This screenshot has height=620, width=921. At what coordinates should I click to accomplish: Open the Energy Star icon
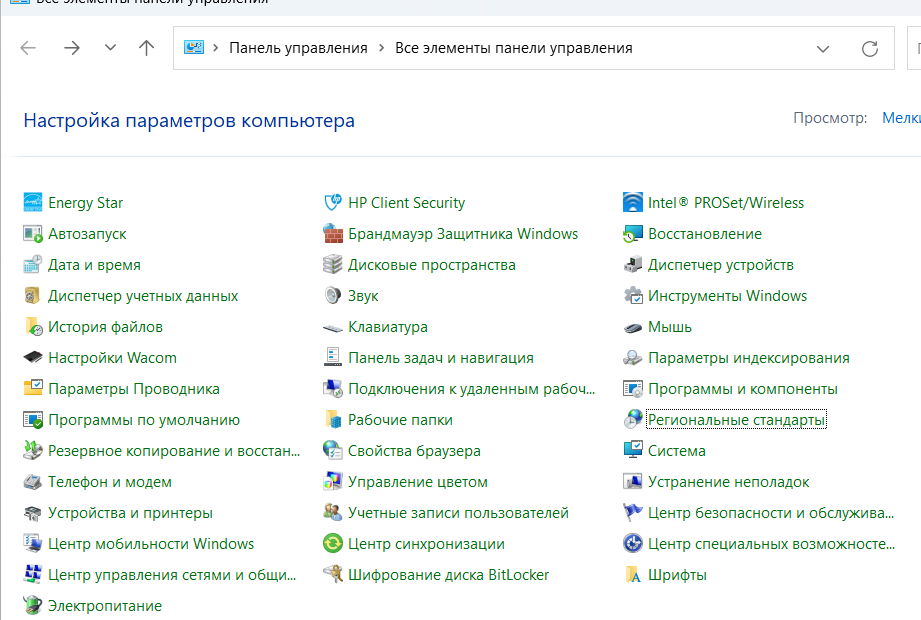(x=33, y=203)
